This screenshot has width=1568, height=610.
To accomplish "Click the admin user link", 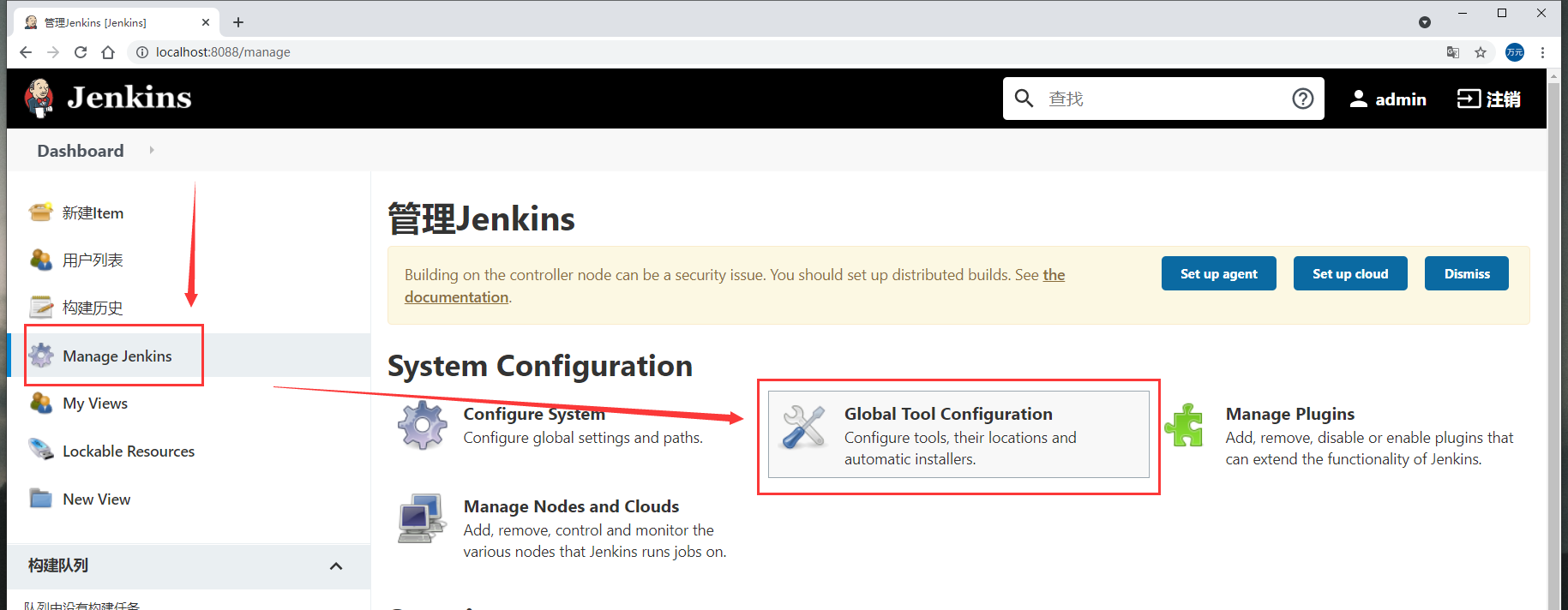I will (x=1388, y=99).
